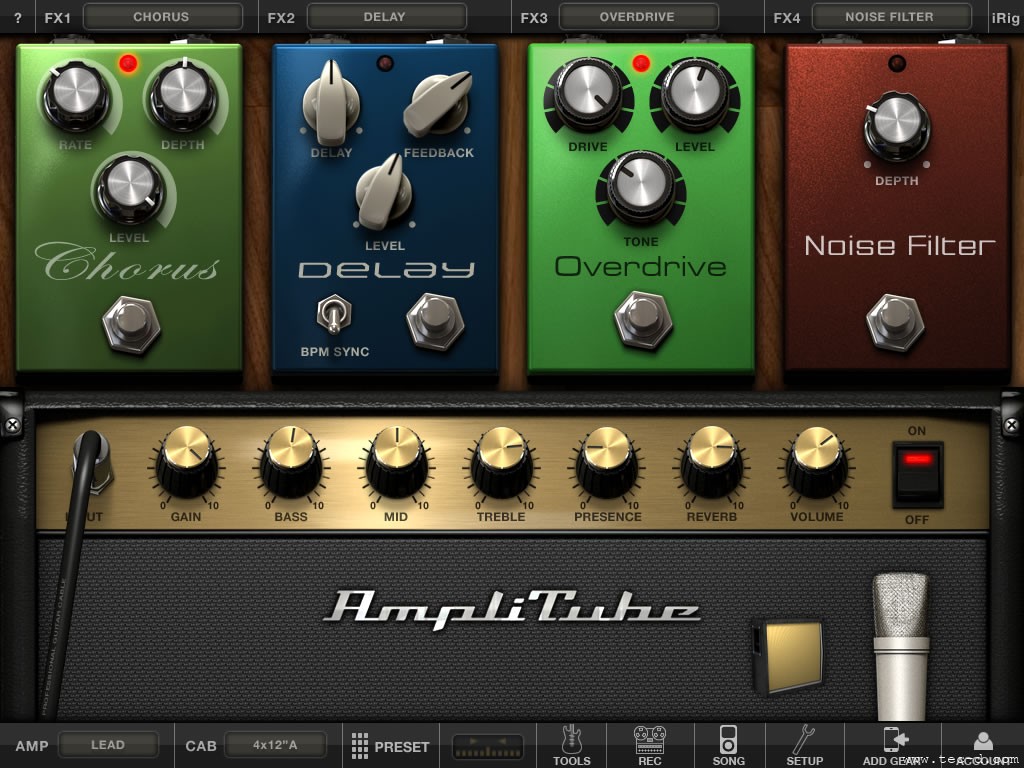The height and width of the screenshot is (768, 1024).
Task: Open the FX1 Chorus effect selector
Action: (162, 17)
